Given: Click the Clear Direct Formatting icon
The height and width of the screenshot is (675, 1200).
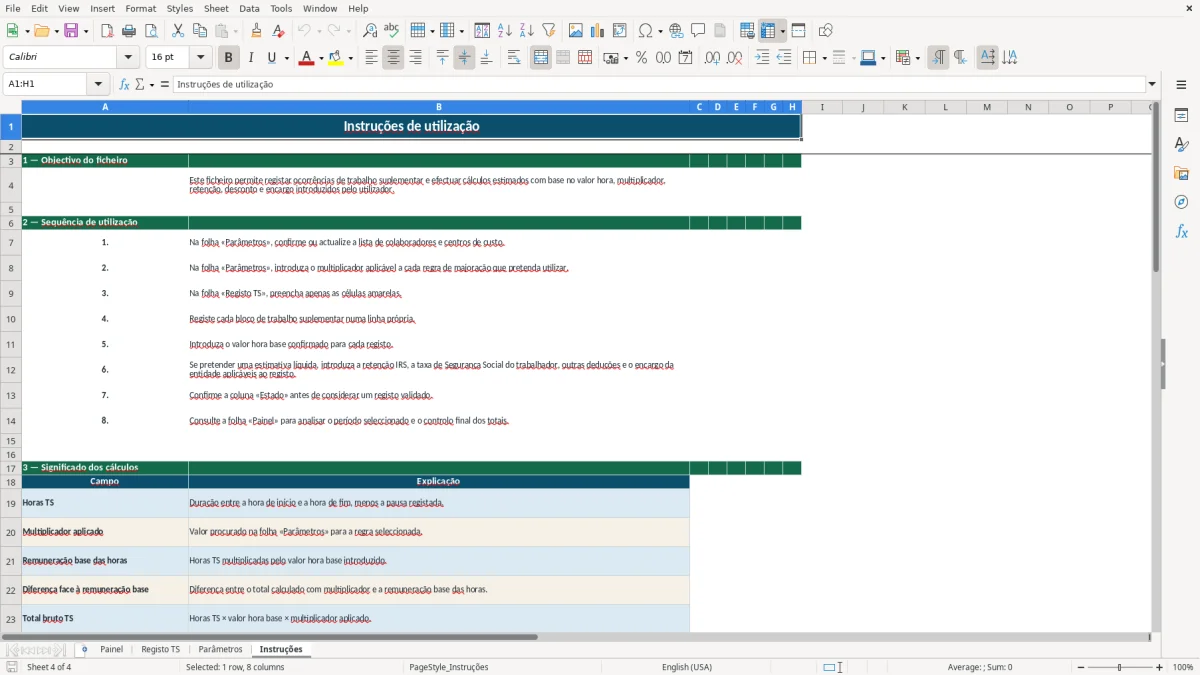Looking at the screenshot, I should point(279,31).
